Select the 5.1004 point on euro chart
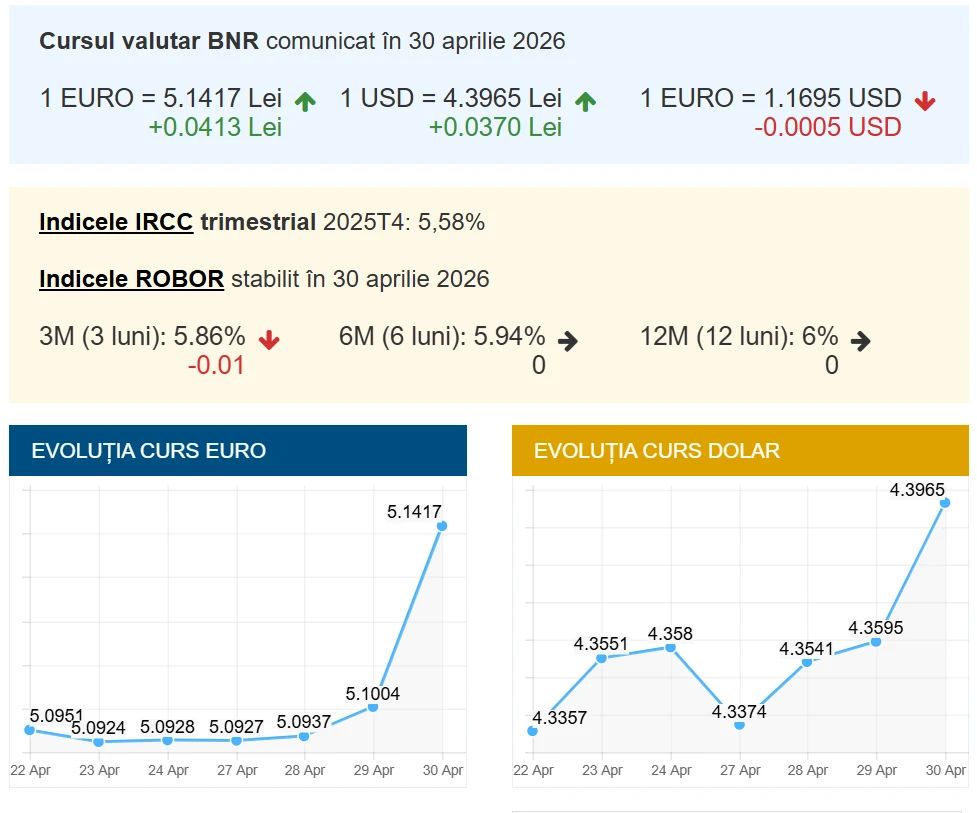 pos(373,707)
